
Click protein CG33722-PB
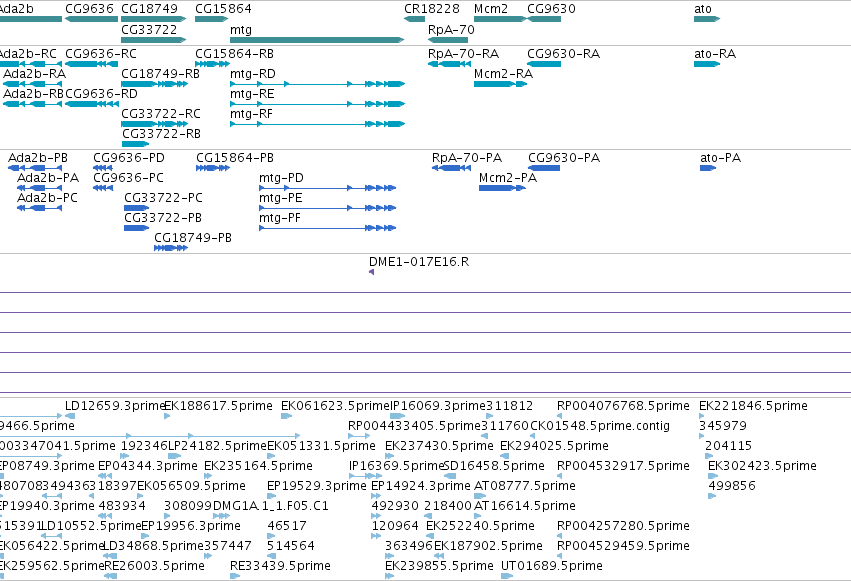pyautogui.click(x=136, y=228)
